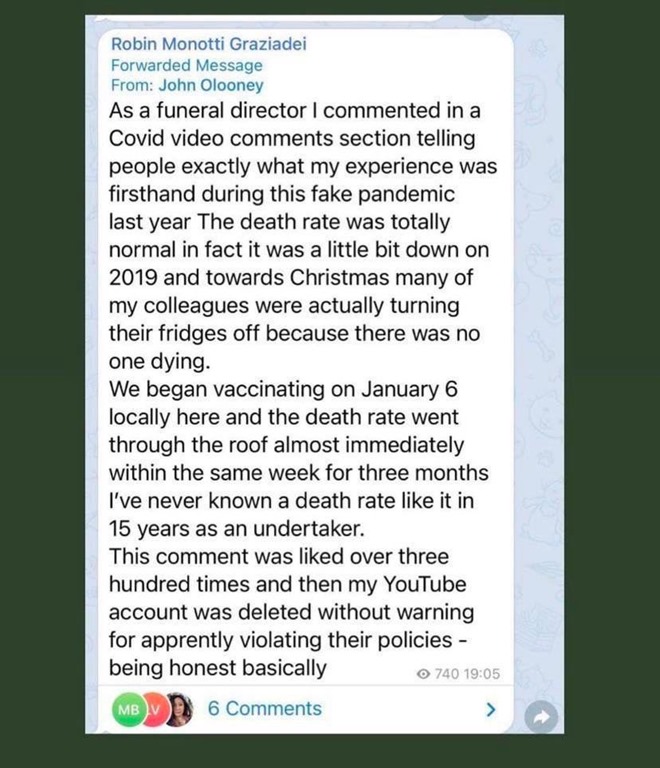Image resolution: width=660 pixels, height=768 pixels.
Task: Expand comments with the right chevron
Action: point(490,710)
